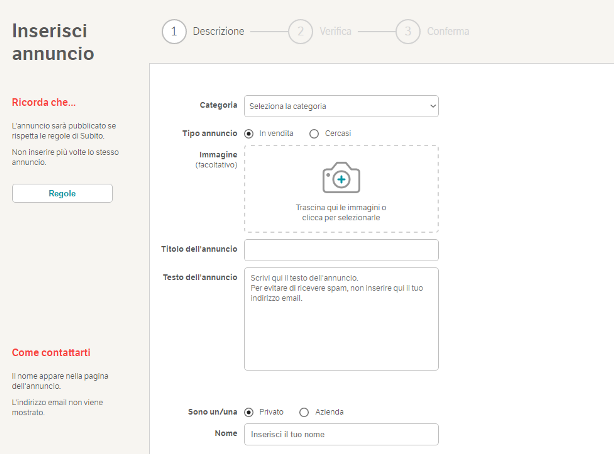Jump to the "Conferma" step label
The height and width of the screenshot is (454, 614).
pyautogui.click(x=448, y=32)
